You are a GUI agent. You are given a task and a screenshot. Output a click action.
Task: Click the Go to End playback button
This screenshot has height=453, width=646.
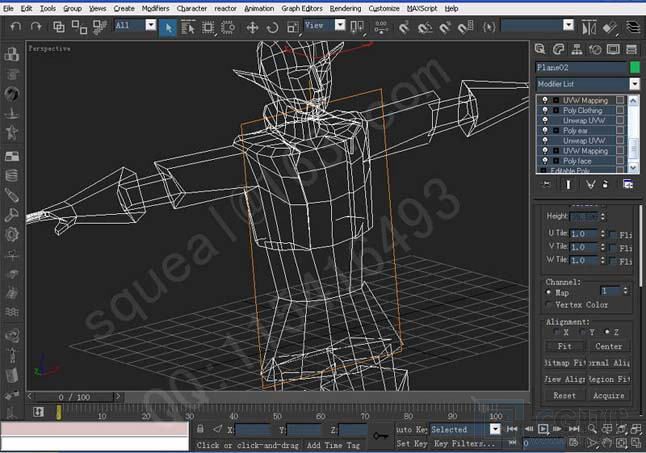click(574, 429)
